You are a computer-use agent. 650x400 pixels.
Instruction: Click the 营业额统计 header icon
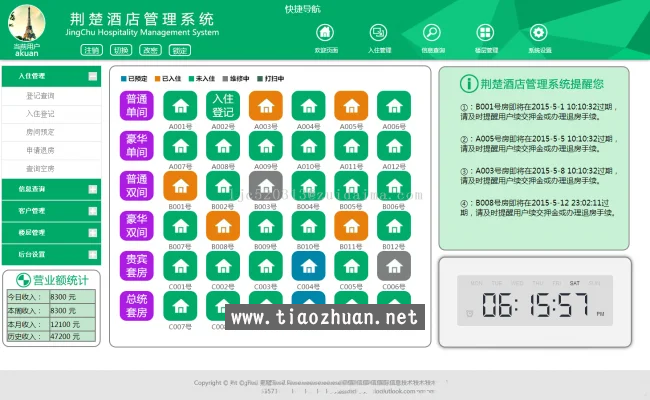pos(23,280)
